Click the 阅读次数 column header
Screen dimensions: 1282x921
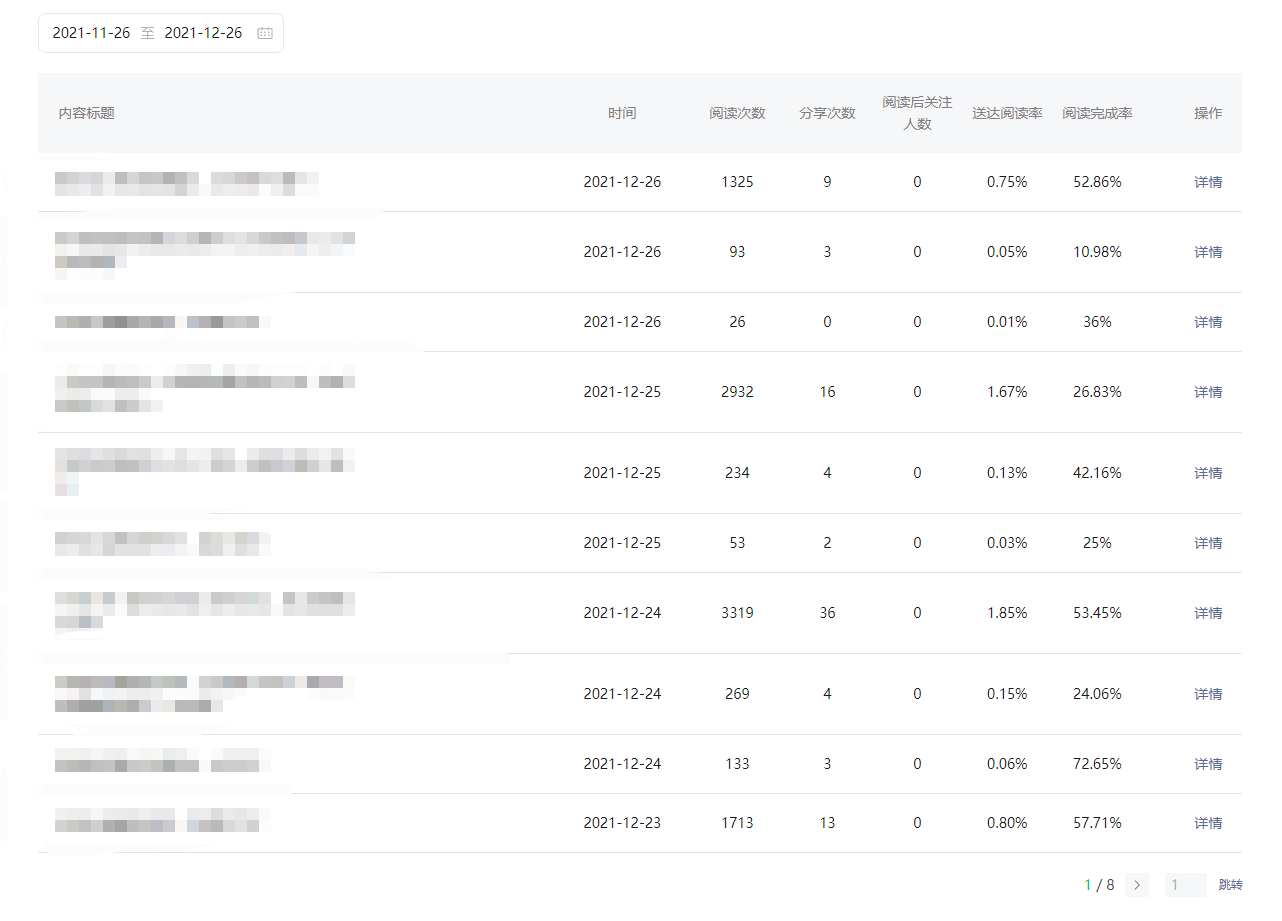tap(737, 113)
